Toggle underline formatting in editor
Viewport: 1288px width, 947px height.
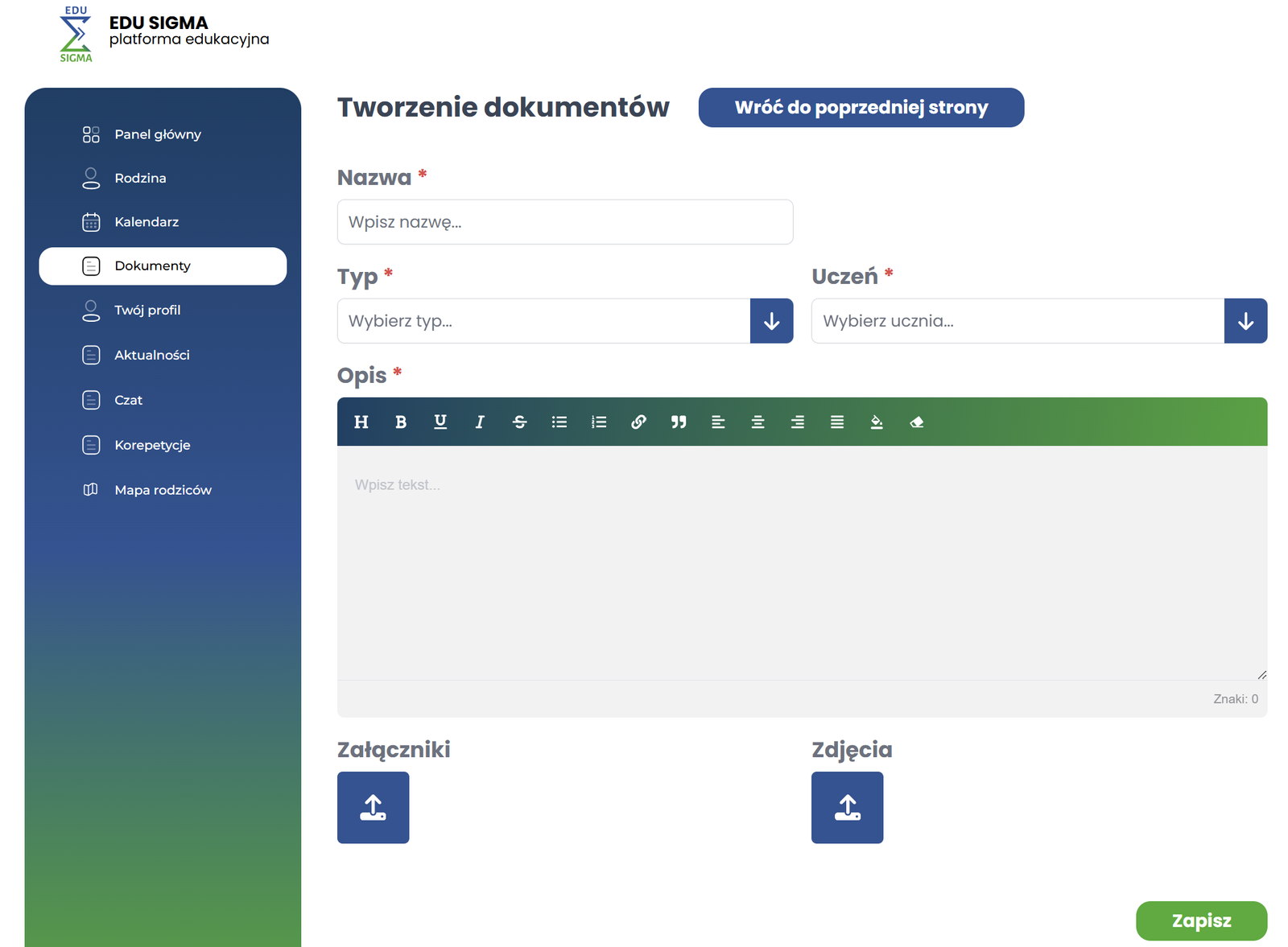click(x=440, y=422)
